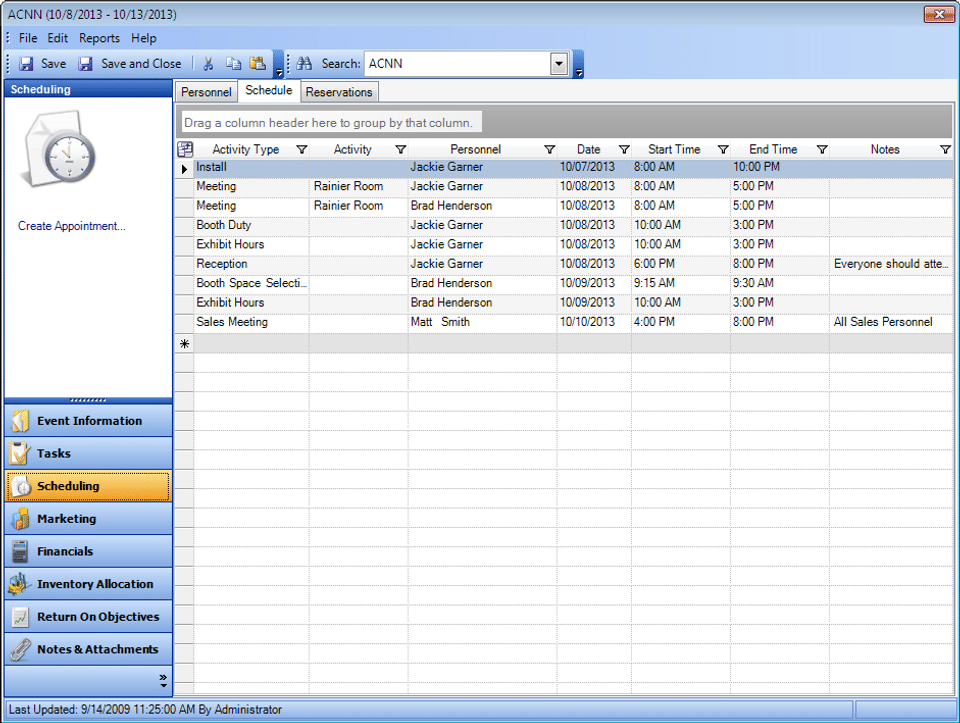Close the ACNN window
The image size is (960, 723).
coord(939,14)
